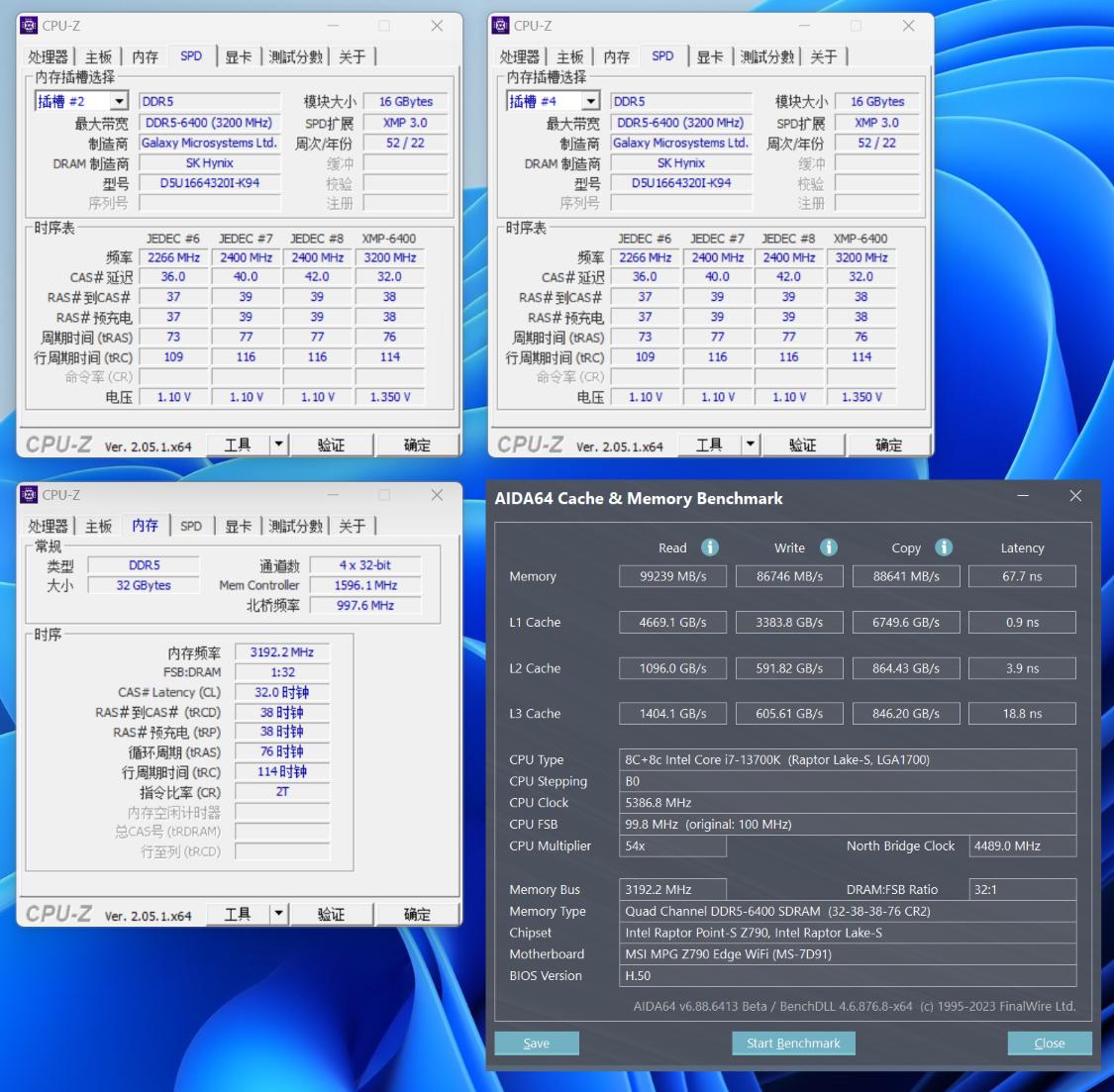Click the Write info icon in AIDA64

click(x=829, y=547)
